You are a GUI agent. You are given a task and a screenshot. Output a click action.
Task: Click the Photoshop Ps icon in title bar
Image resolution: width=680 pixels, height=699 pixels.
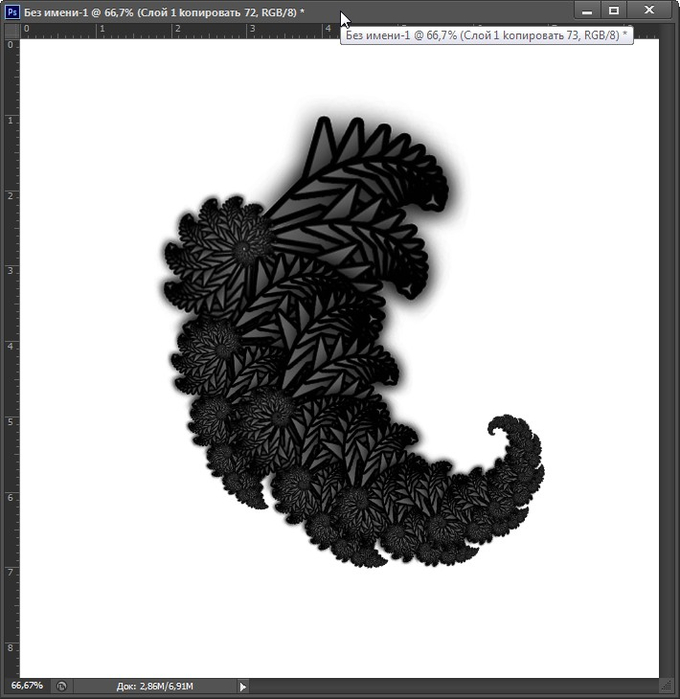pos(12,12)
